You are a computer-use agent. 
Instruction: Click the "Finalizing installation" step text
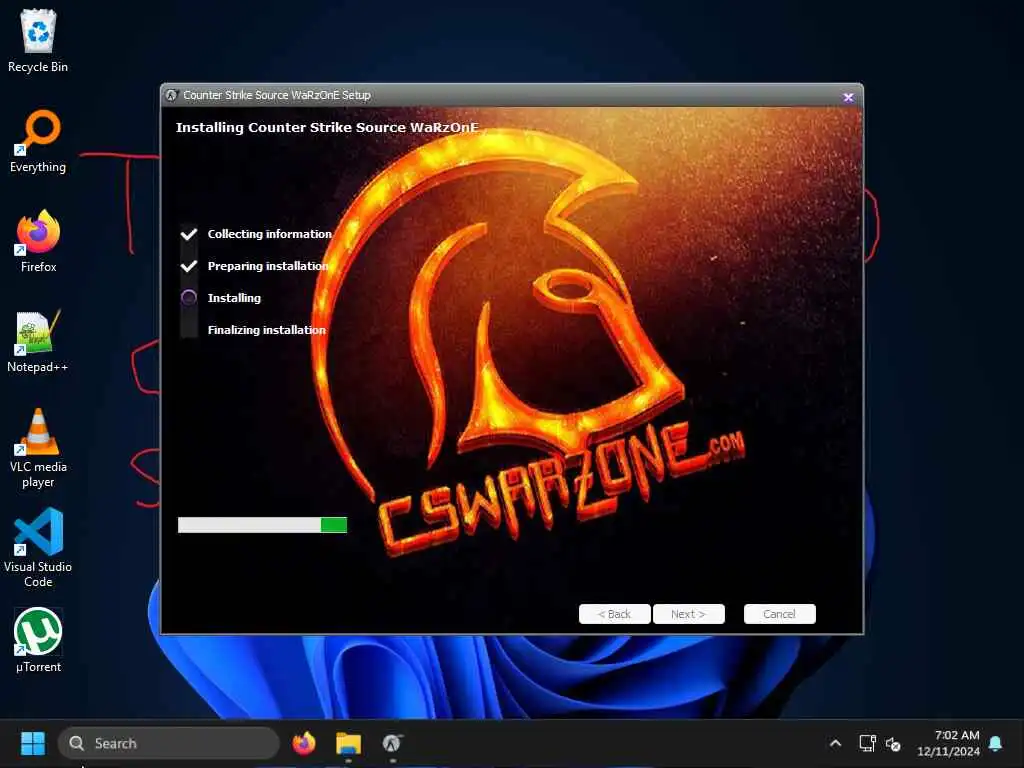tap(266, 330)
